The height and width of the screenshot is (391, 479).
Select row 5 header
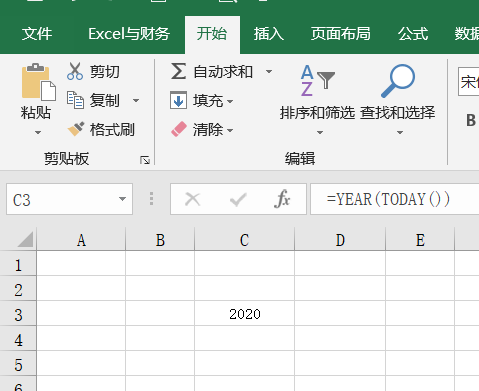click(x=18, y=364)
